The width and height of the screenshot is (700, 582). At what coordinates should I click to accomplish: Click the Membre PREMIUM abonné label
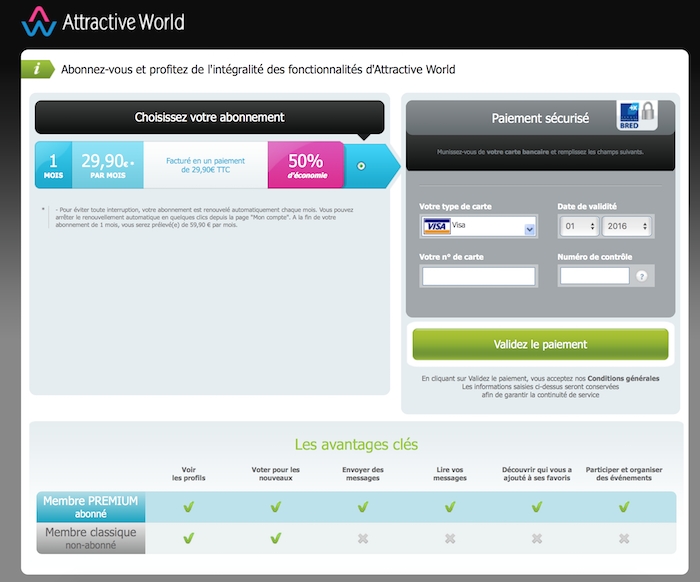91,507
